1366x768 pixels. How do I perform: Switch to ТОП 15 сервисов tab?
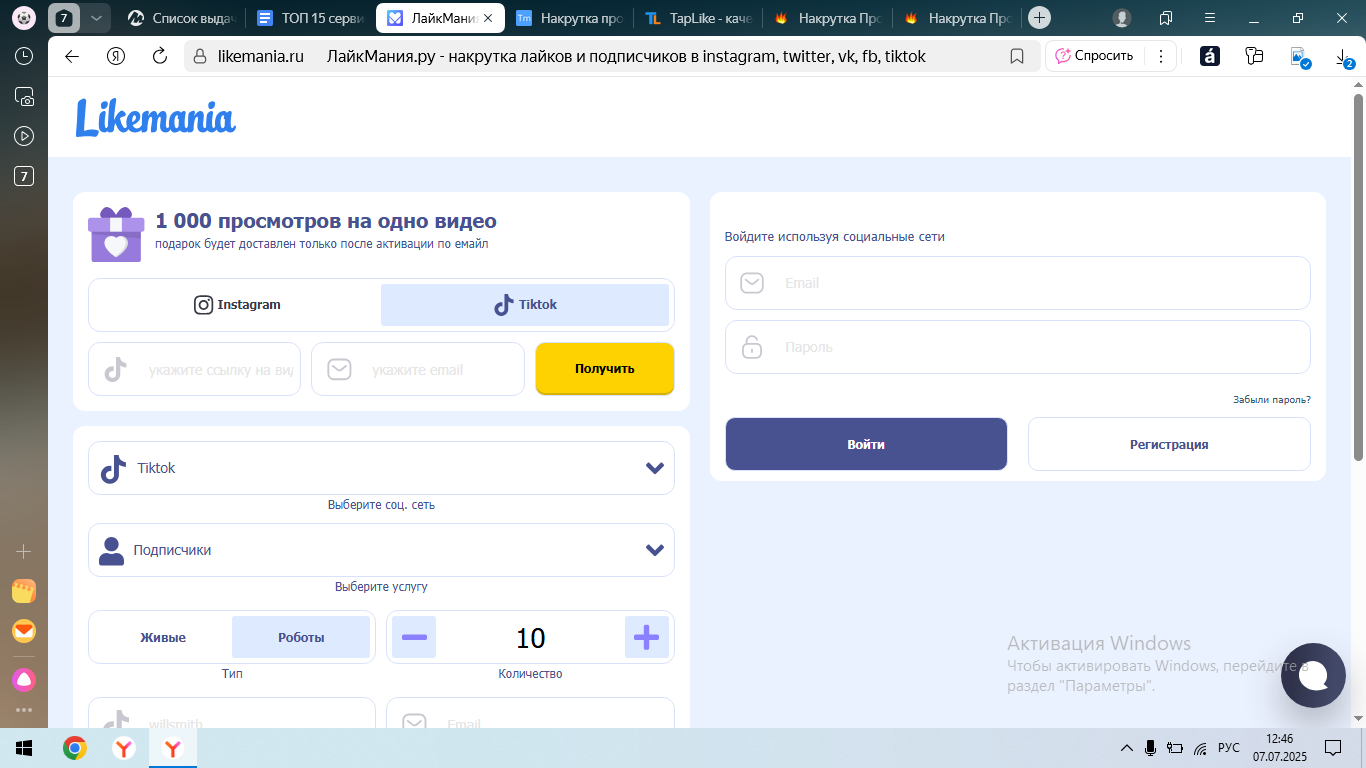coord(310,18)
